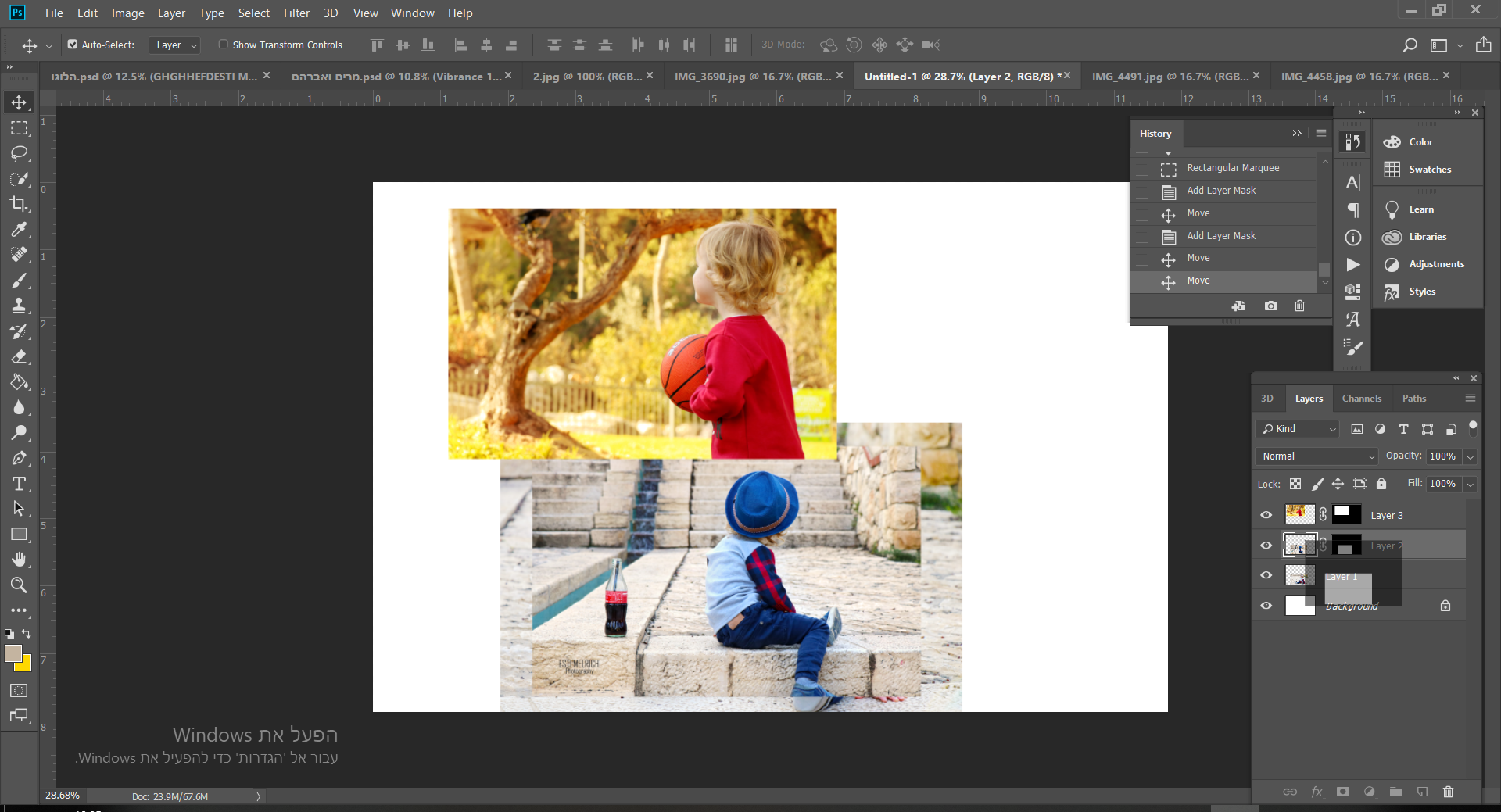Image resolution: width=1501 pixels, height=812 pixels.
Task: Select the Path Selection tool
Action: coord(19,509)
